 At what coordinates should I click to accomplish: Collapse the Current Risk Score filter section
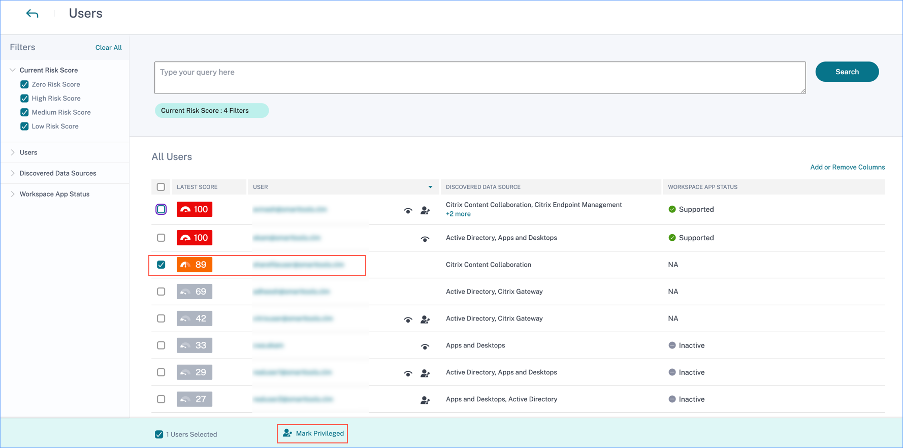[13, 70]
